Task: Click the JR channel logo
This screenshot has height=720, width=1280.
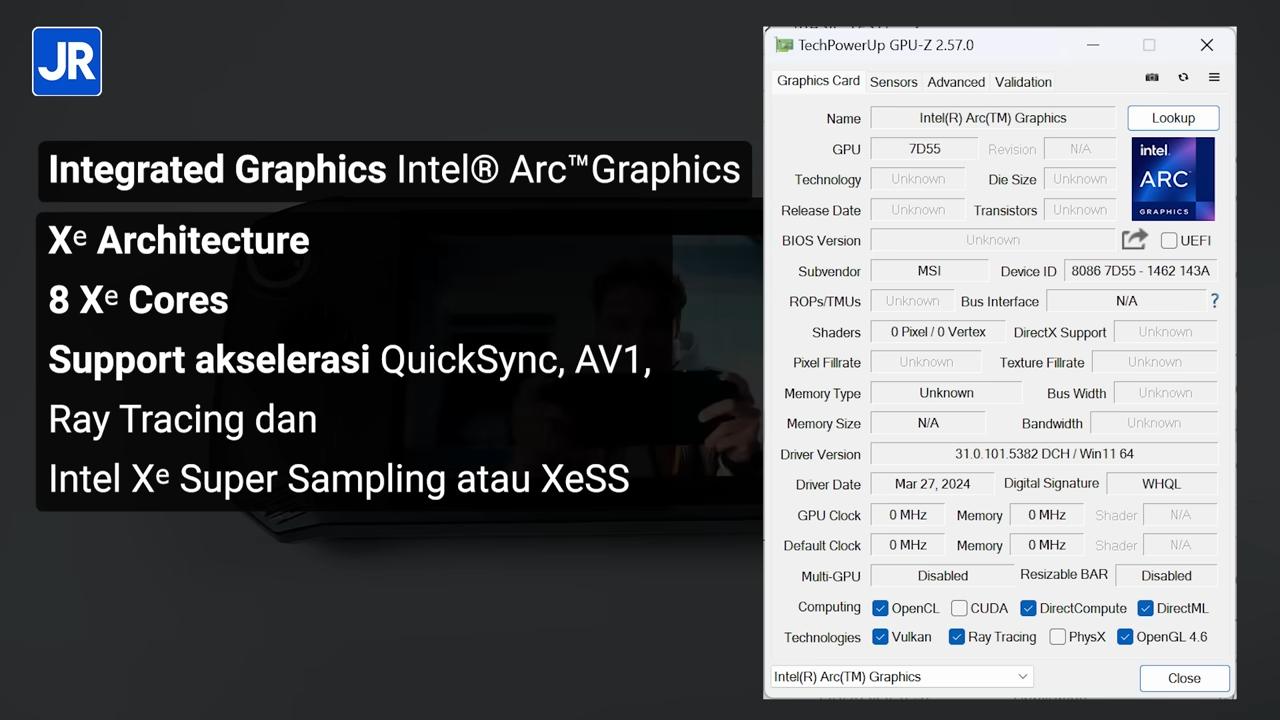Action: [67, 62]
